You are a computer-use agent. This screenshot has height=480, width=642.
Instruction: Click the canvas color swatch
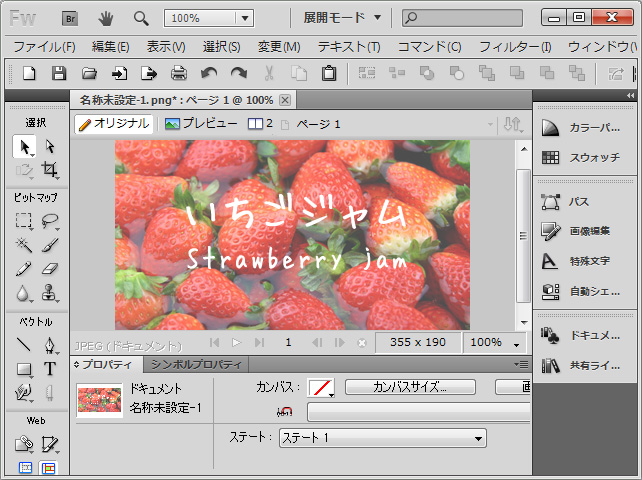coord(321,387)
